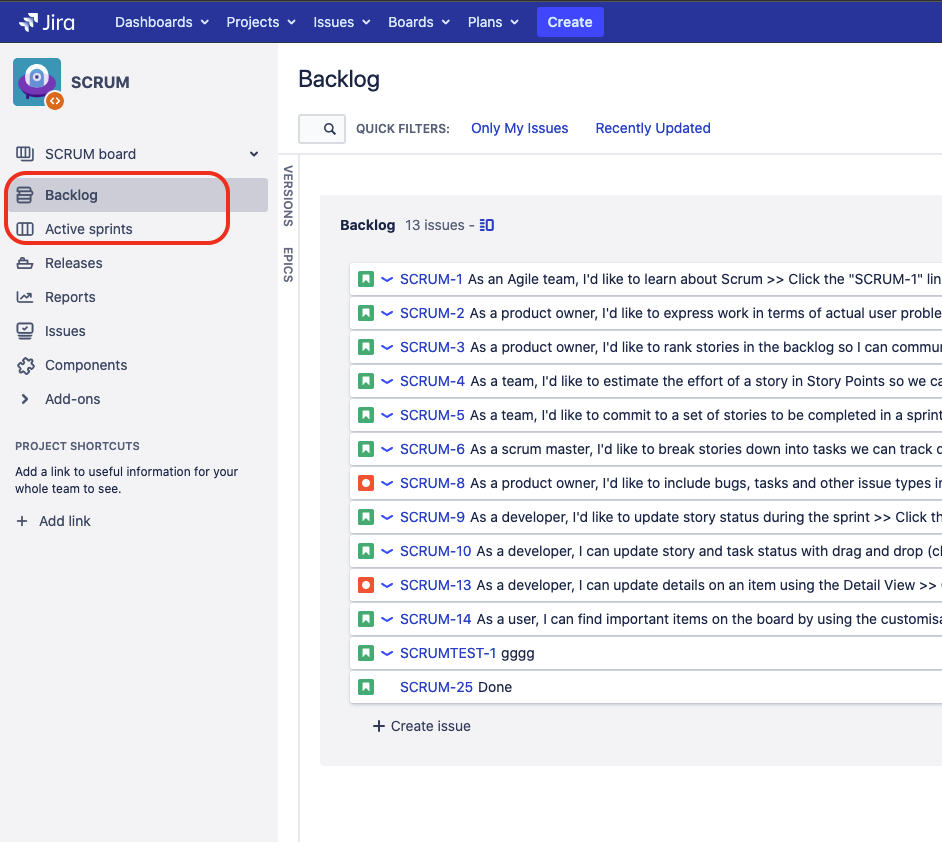Select the SCRUM-10 drag and drop issue row

[646, 551]
